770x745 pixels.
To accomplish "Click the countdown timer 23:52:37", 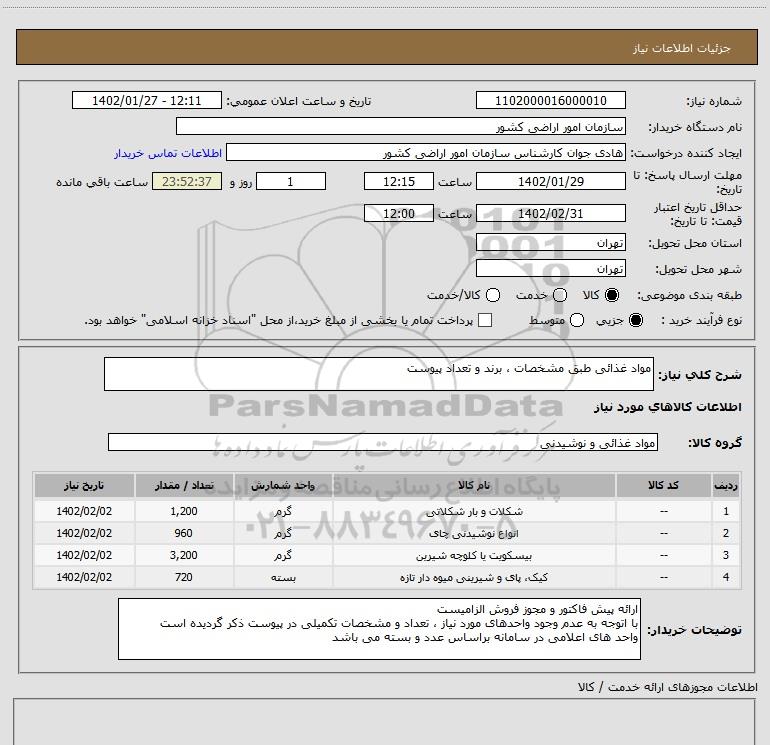I will pos(187,182).
